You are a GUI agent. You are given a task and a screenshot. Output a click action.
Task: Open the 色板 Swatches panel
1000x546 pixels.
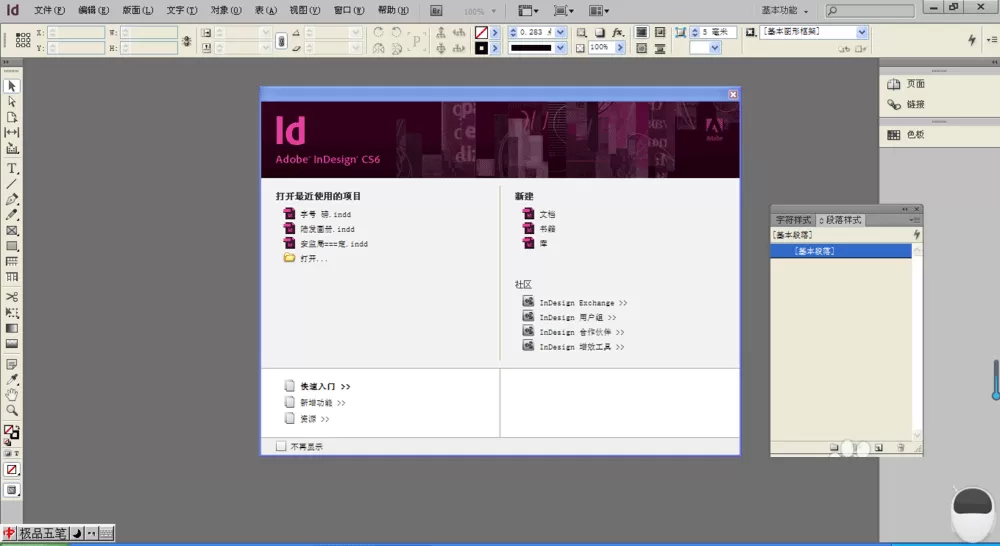(x=906, y=135)
